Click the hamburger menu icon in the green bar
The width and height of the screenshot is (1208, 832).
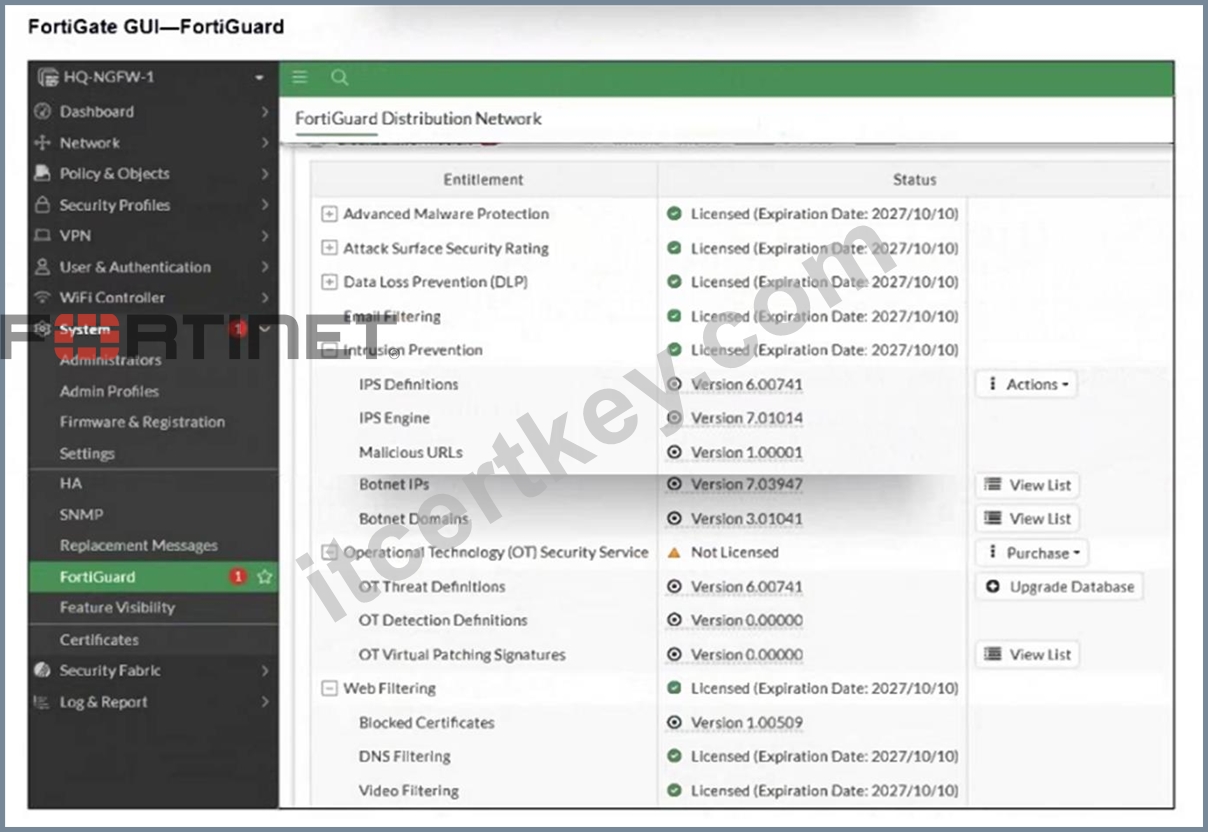coord(300,78)
